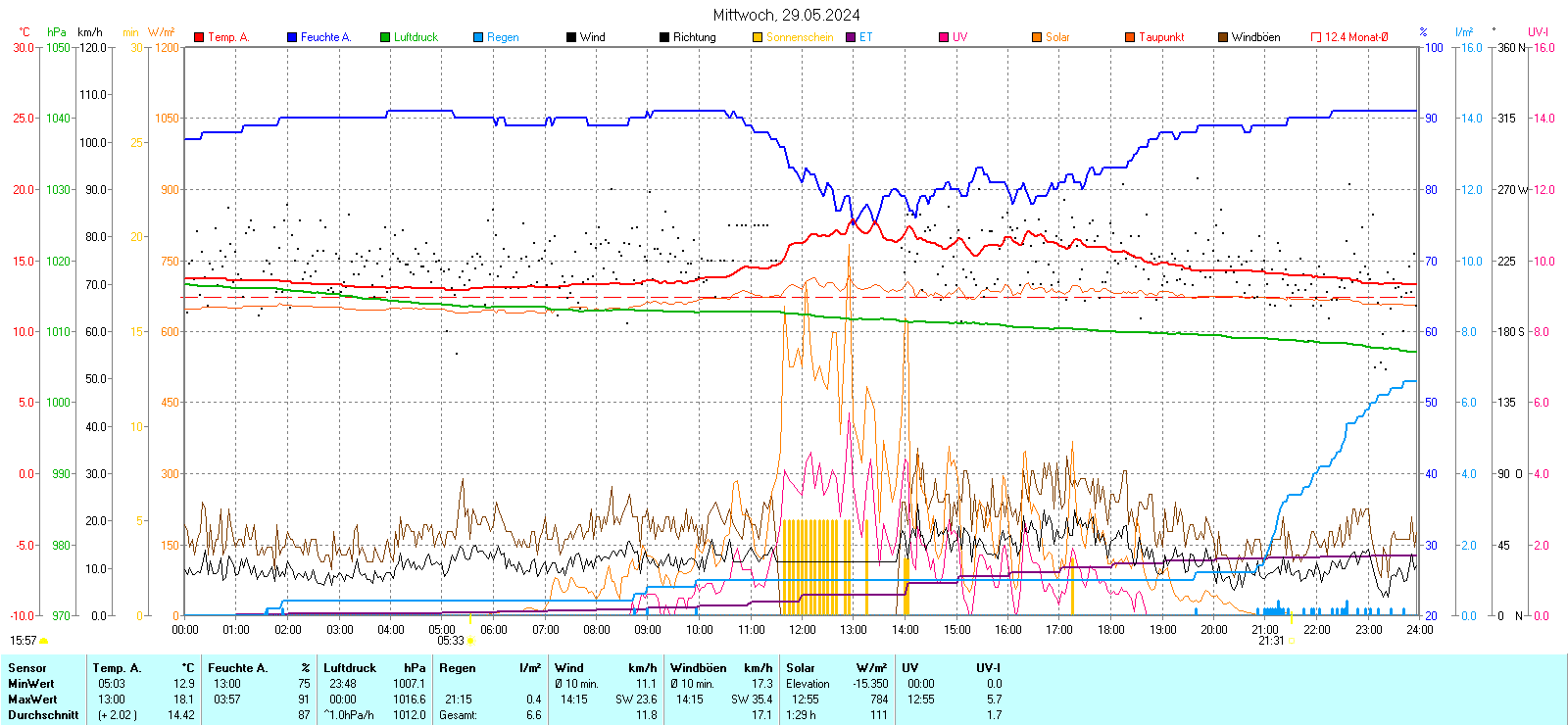Click the MaxWert row label
The width and height of the screenshot is (1568, 725).
[x=32, y=700]
